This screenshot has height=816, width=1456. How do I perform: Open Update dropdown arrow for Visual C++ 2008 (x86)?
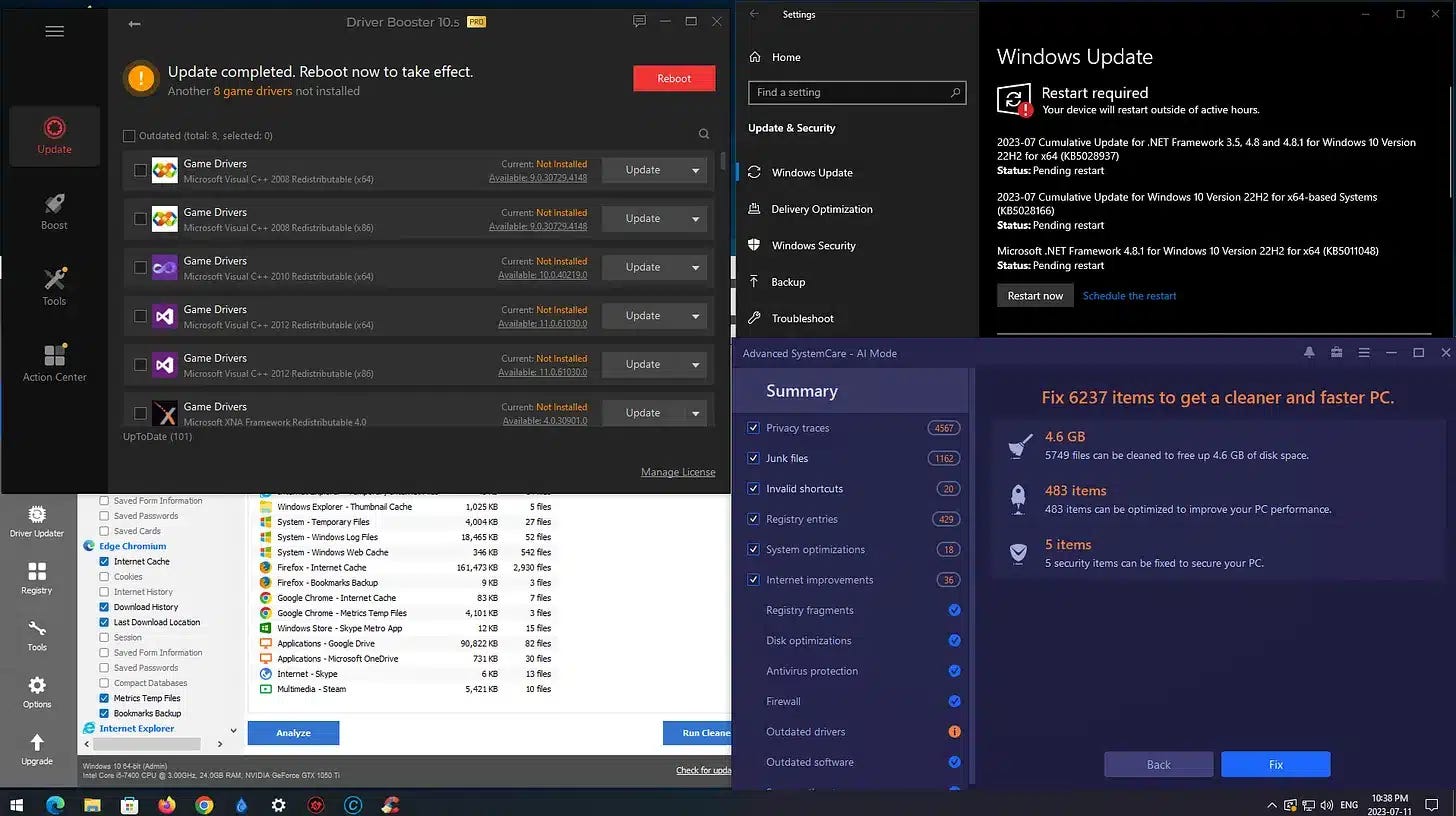695,218
